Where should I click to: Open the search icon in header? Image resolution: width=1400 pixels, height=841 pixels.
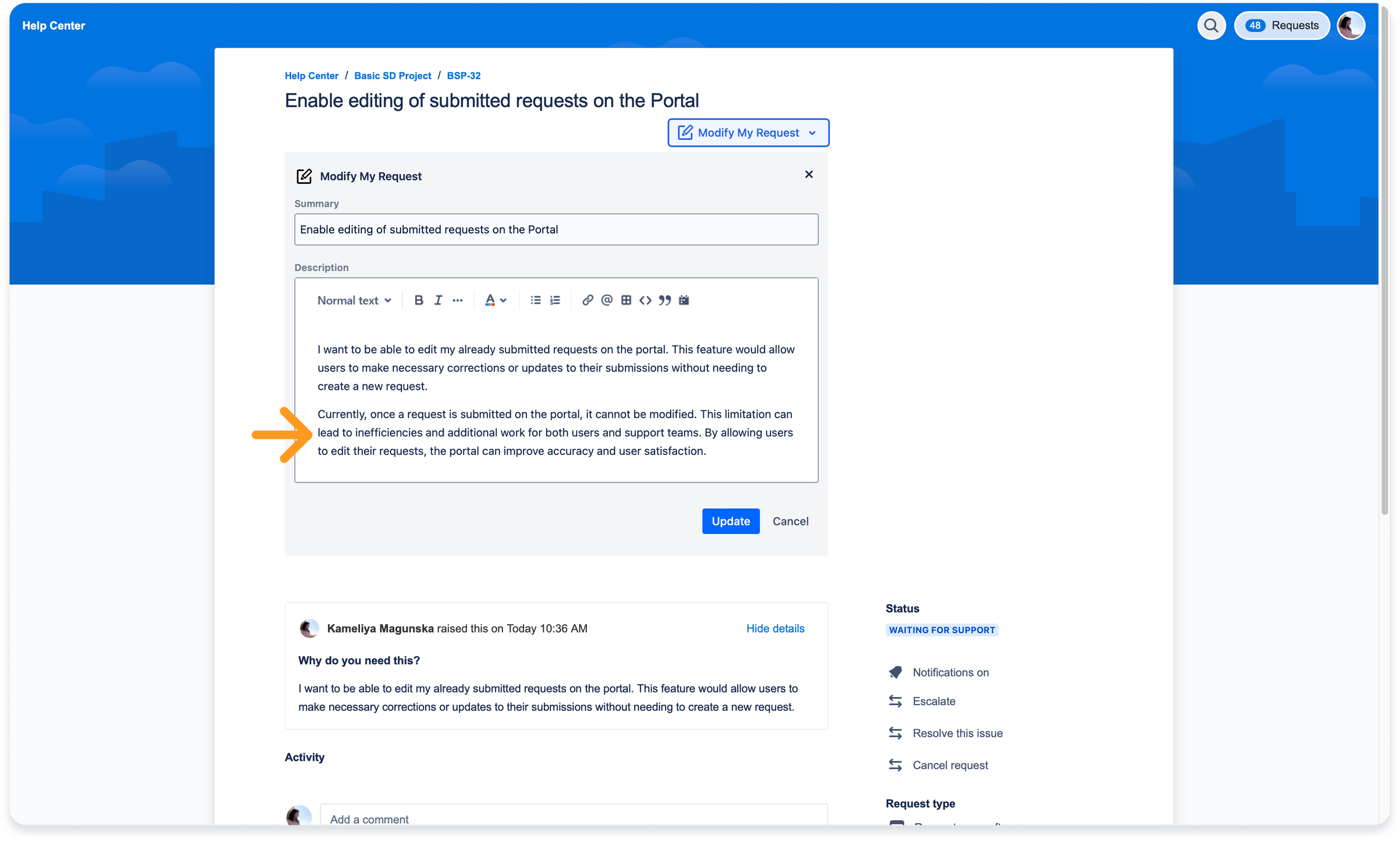click(x=1211, y=26)
